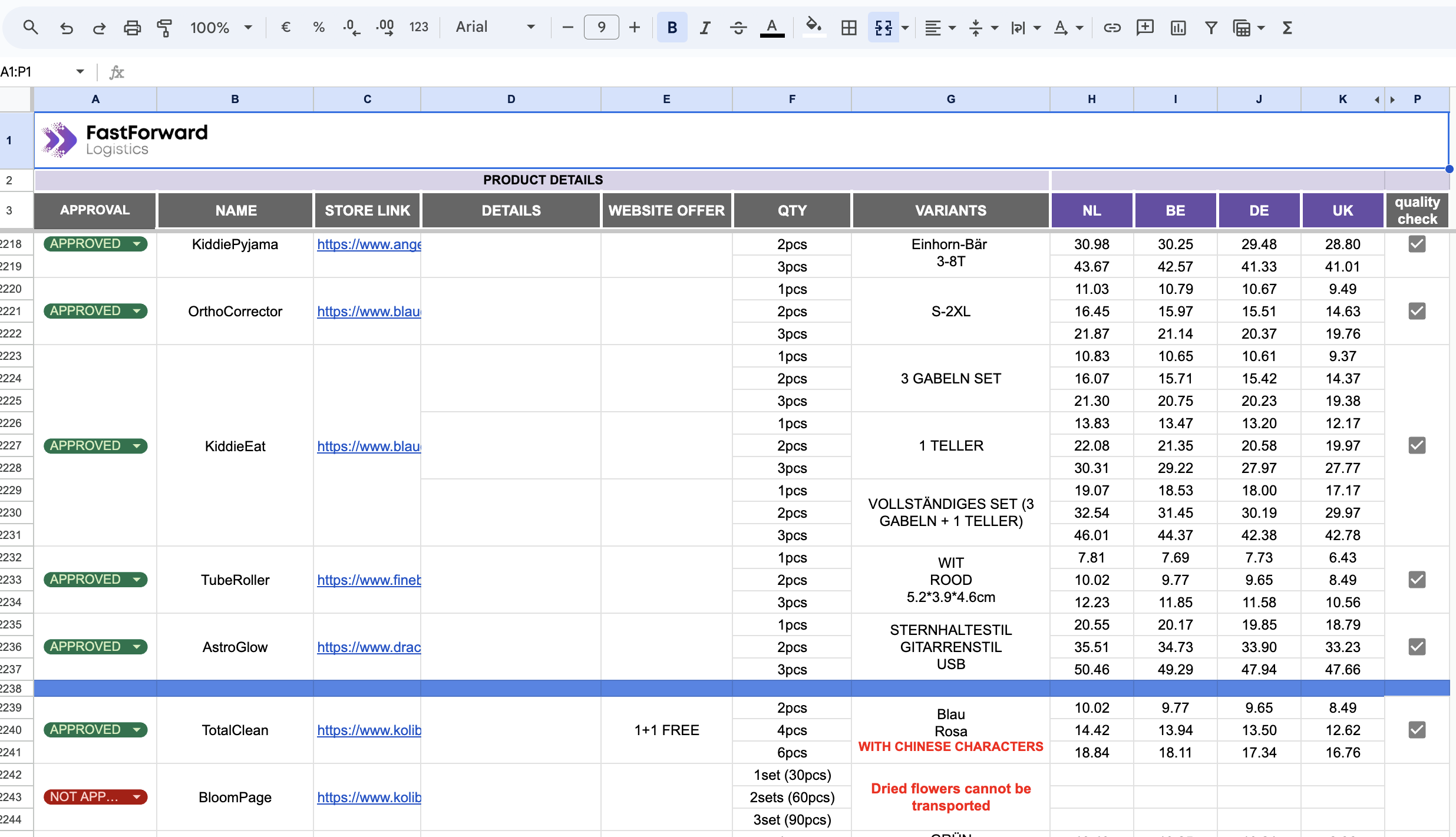Select the '3 GABELN SET' cell
Viewport: 1456px width, 837px height.
950,378
